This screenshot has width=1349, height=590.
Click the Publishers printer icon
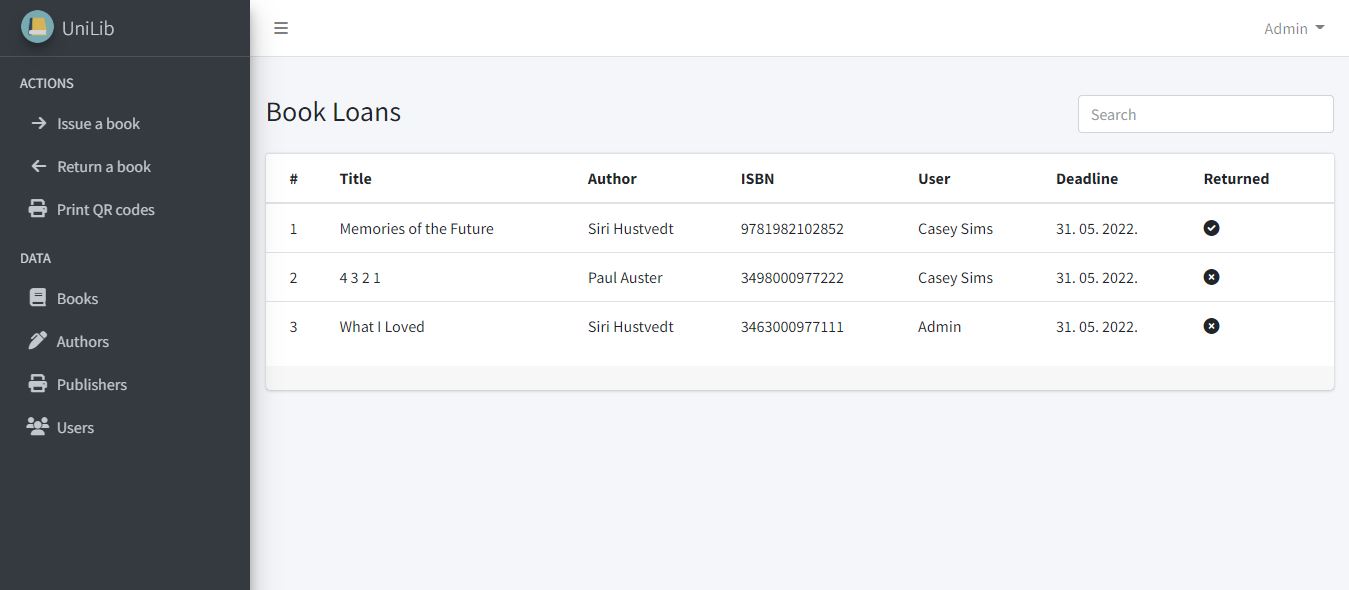pos(37,384)
